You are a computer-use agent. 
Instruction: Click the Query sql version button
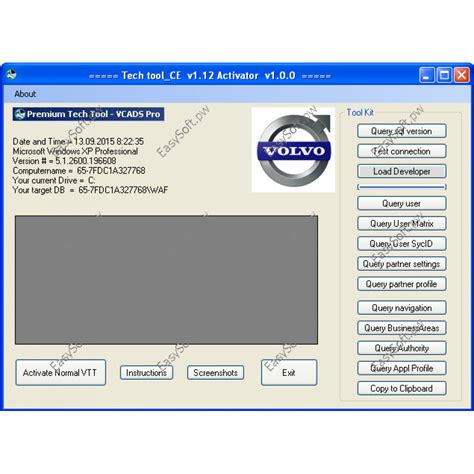[x=402, y=131]
